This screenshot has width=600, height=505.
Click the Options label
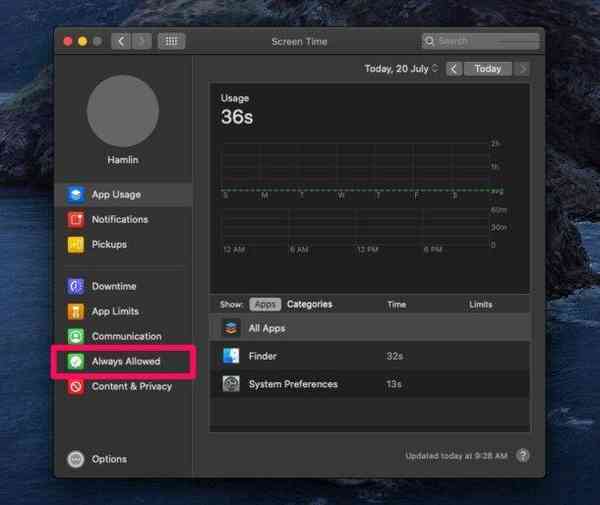(109, 459)
